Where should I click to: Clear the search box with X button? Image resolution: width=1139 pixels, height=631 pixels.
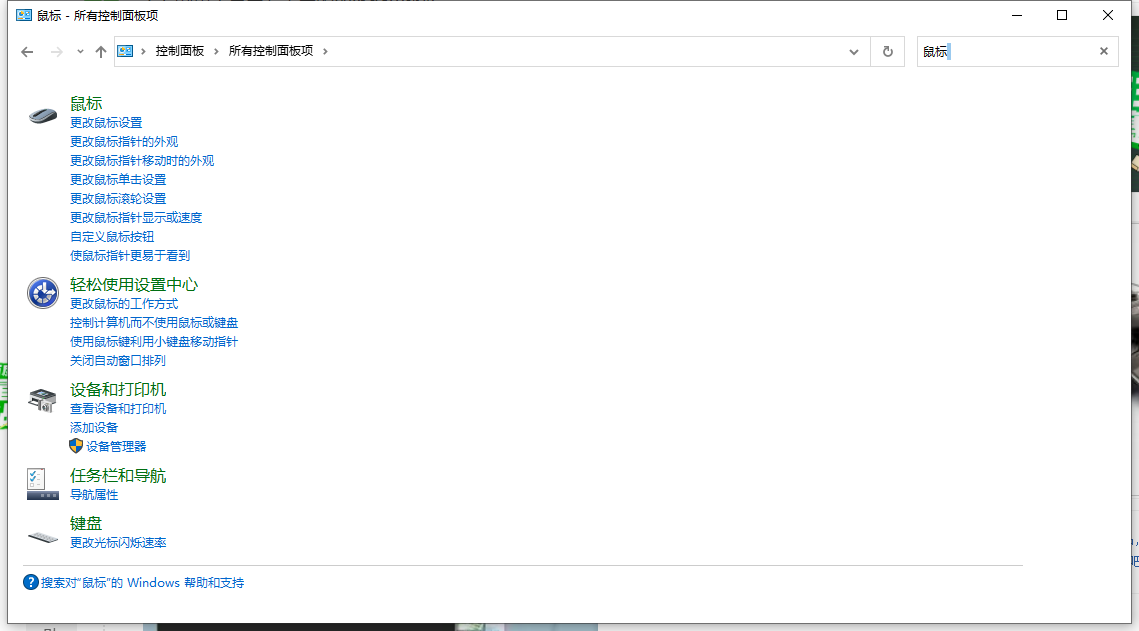[1104, 51]
